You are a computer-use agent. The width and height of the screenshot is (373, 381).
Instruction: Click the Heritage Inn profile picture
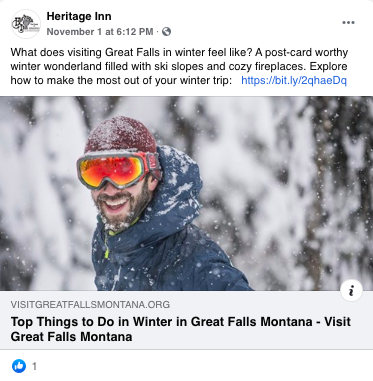coord(26,24)
